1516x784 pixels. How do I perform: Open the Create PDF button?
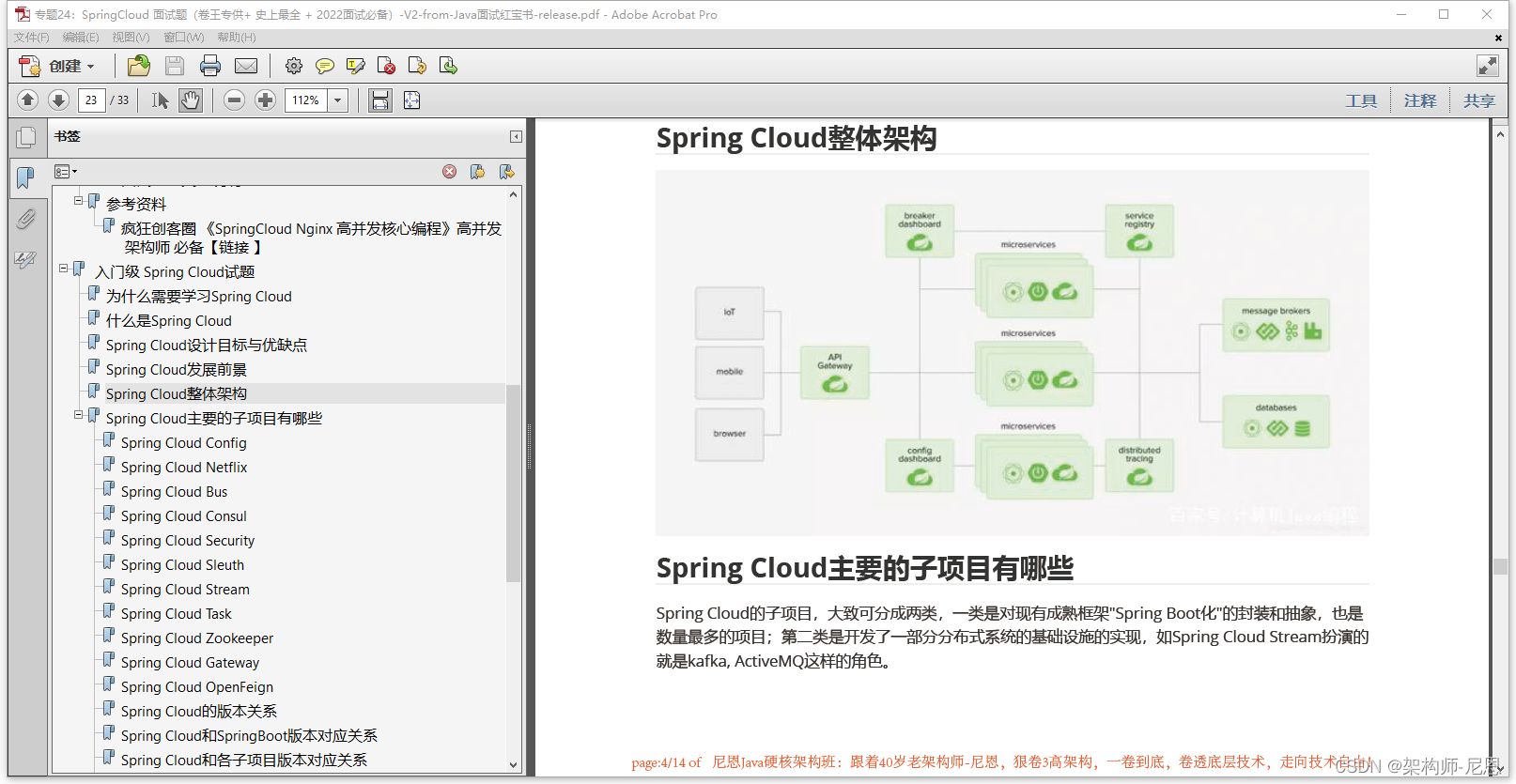coord(57,66)
